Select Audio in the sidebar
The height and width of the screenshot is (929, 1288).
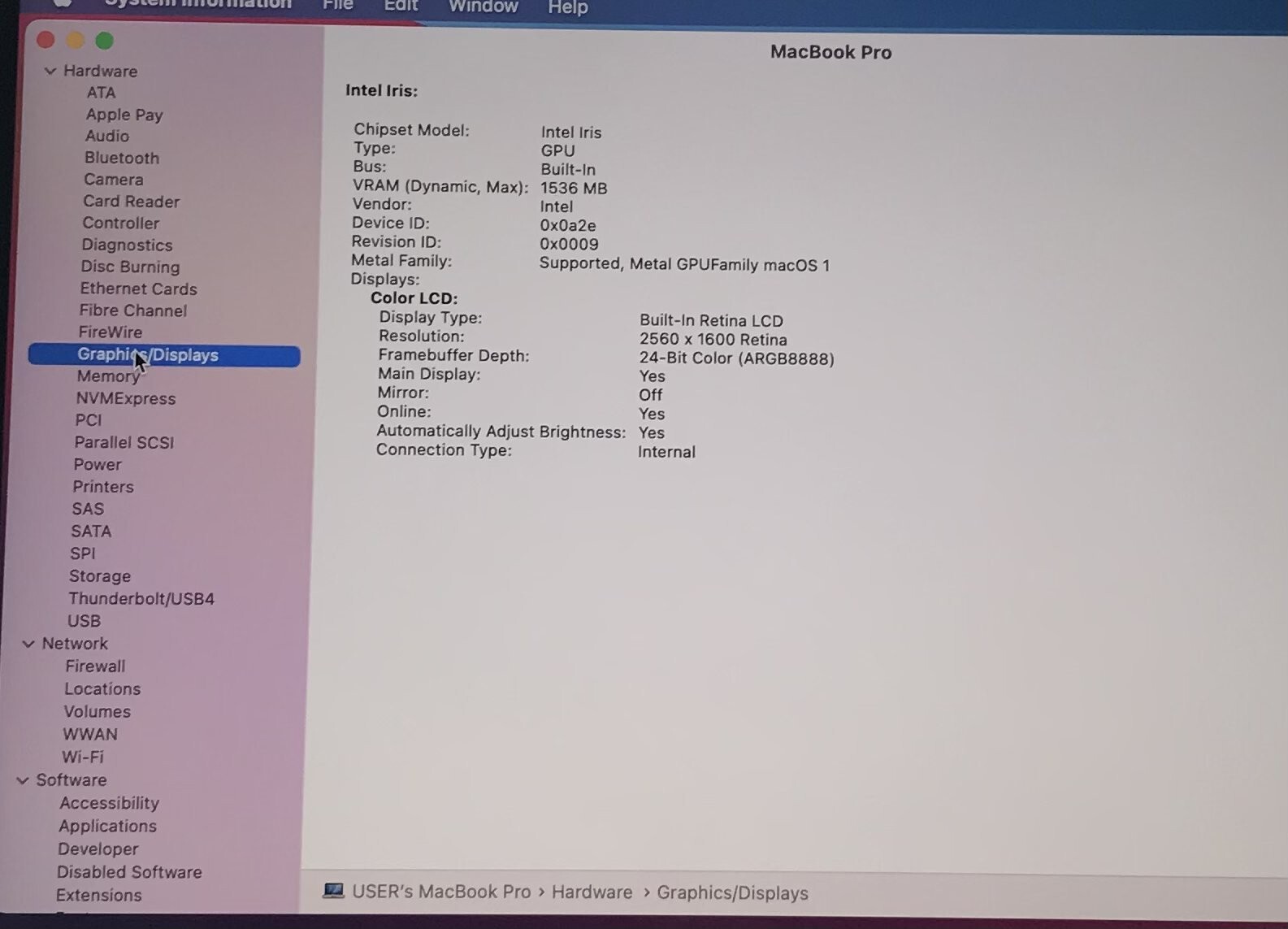pyautogui.click(x=107, y=136)
